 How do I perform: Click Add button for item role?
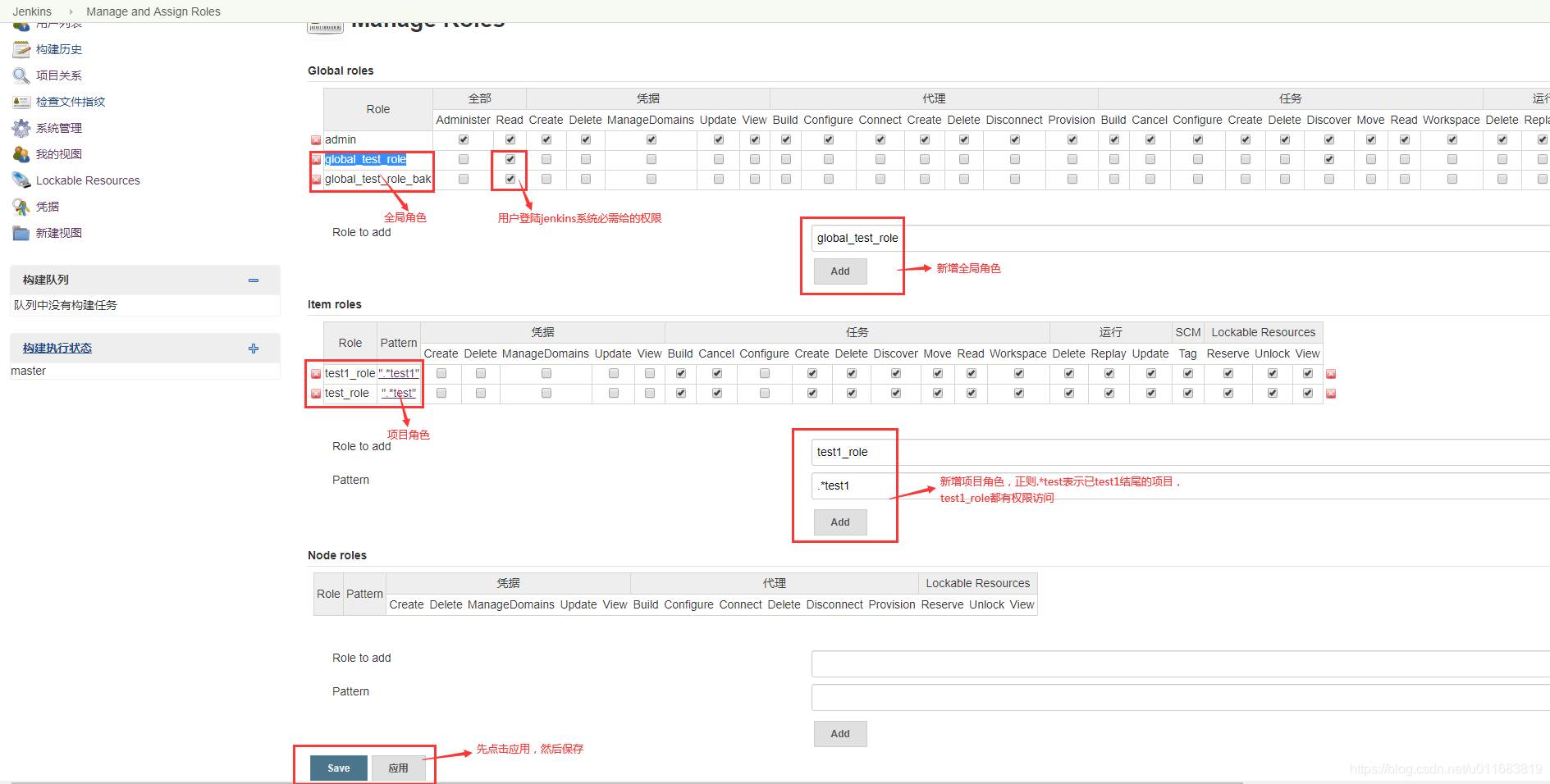click(x=840, y=522)
